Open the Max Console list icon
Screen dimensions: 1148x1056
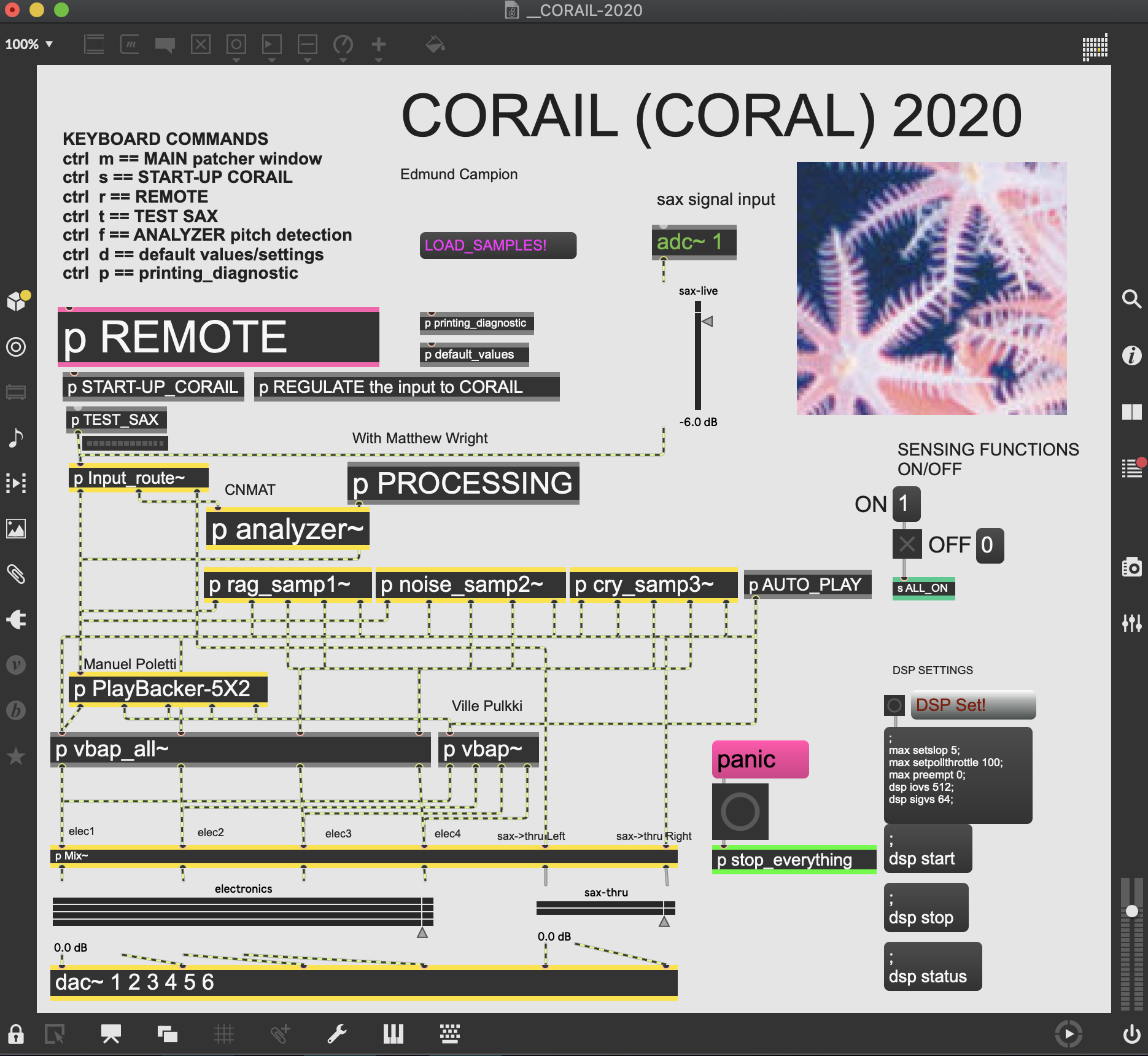coord(1131,468)
